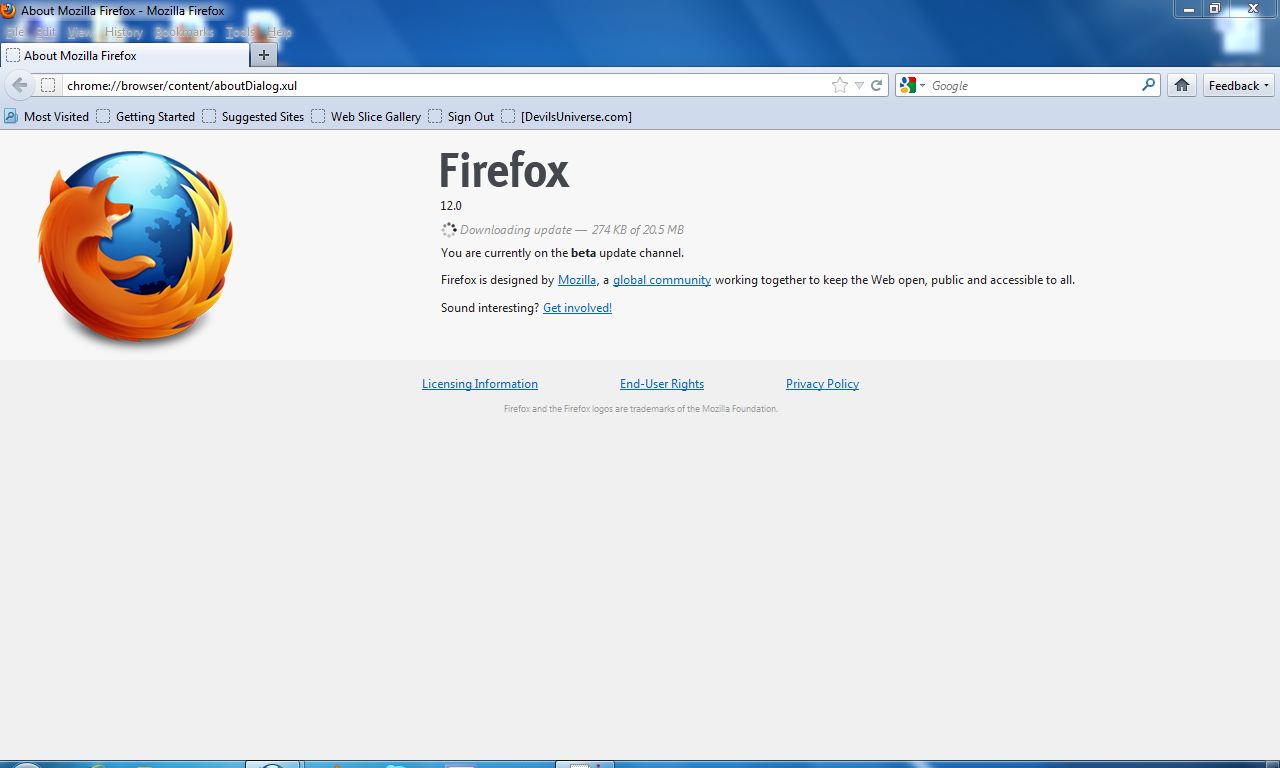Open the Most Visited bookmarks folder

46,117
